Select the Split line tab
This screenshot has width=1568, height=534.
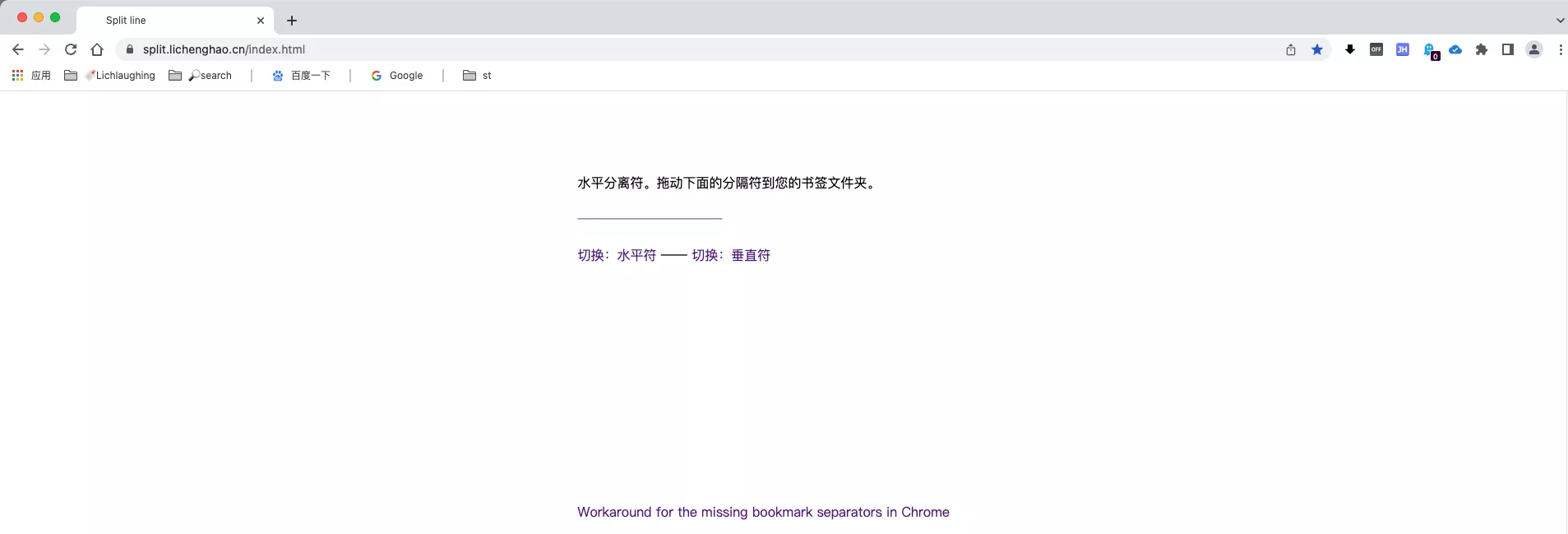164,20
